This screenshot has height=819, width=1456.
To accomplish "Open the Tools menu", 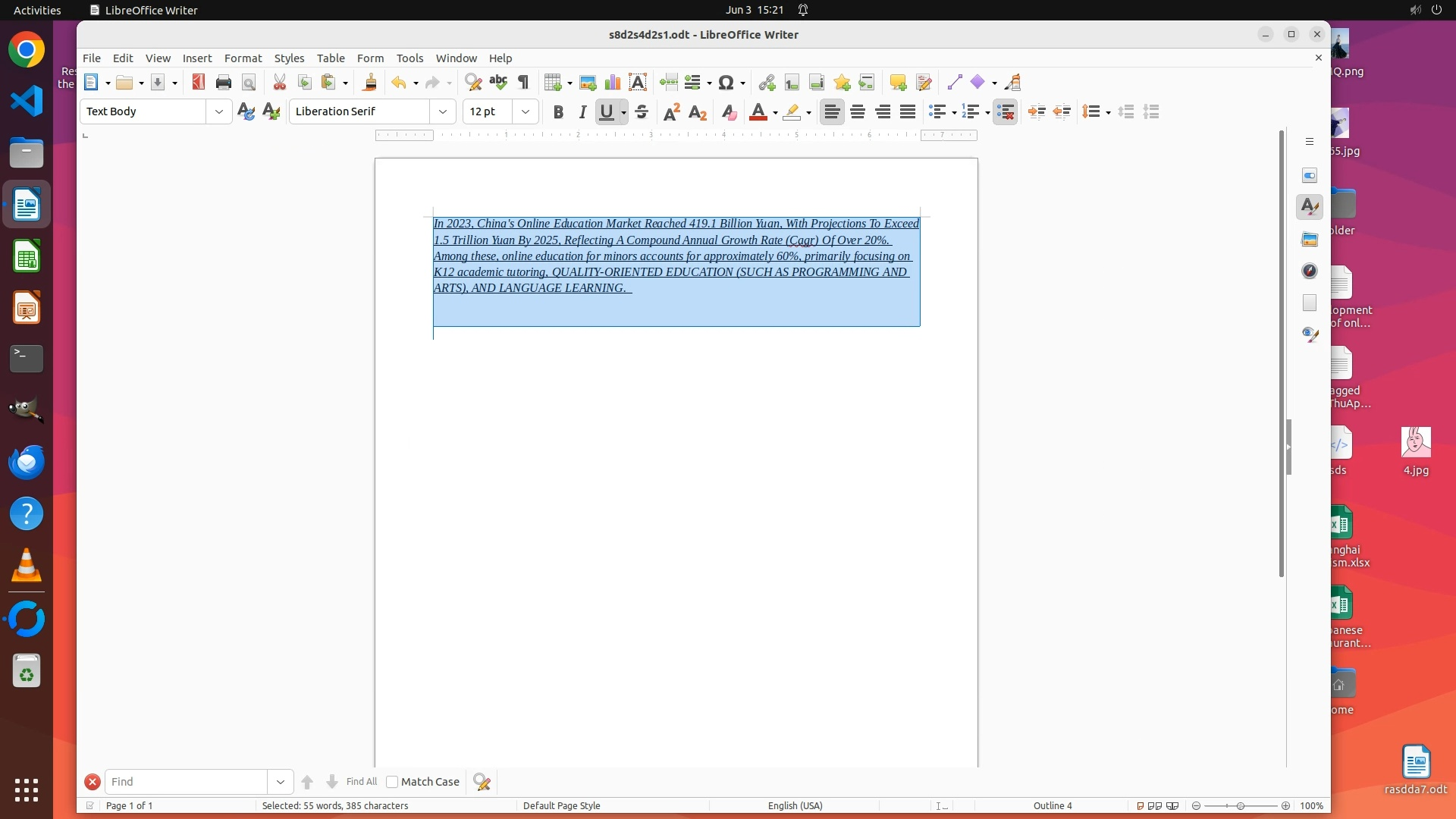I will point(409,58).
